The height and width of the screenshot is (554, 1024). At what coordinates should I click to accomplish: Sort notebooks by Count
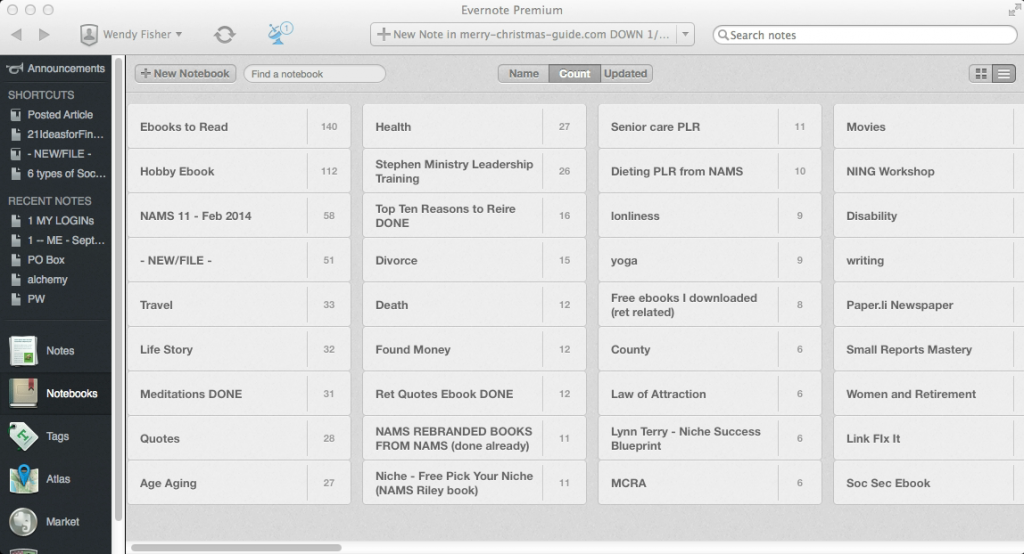(575, 74)
